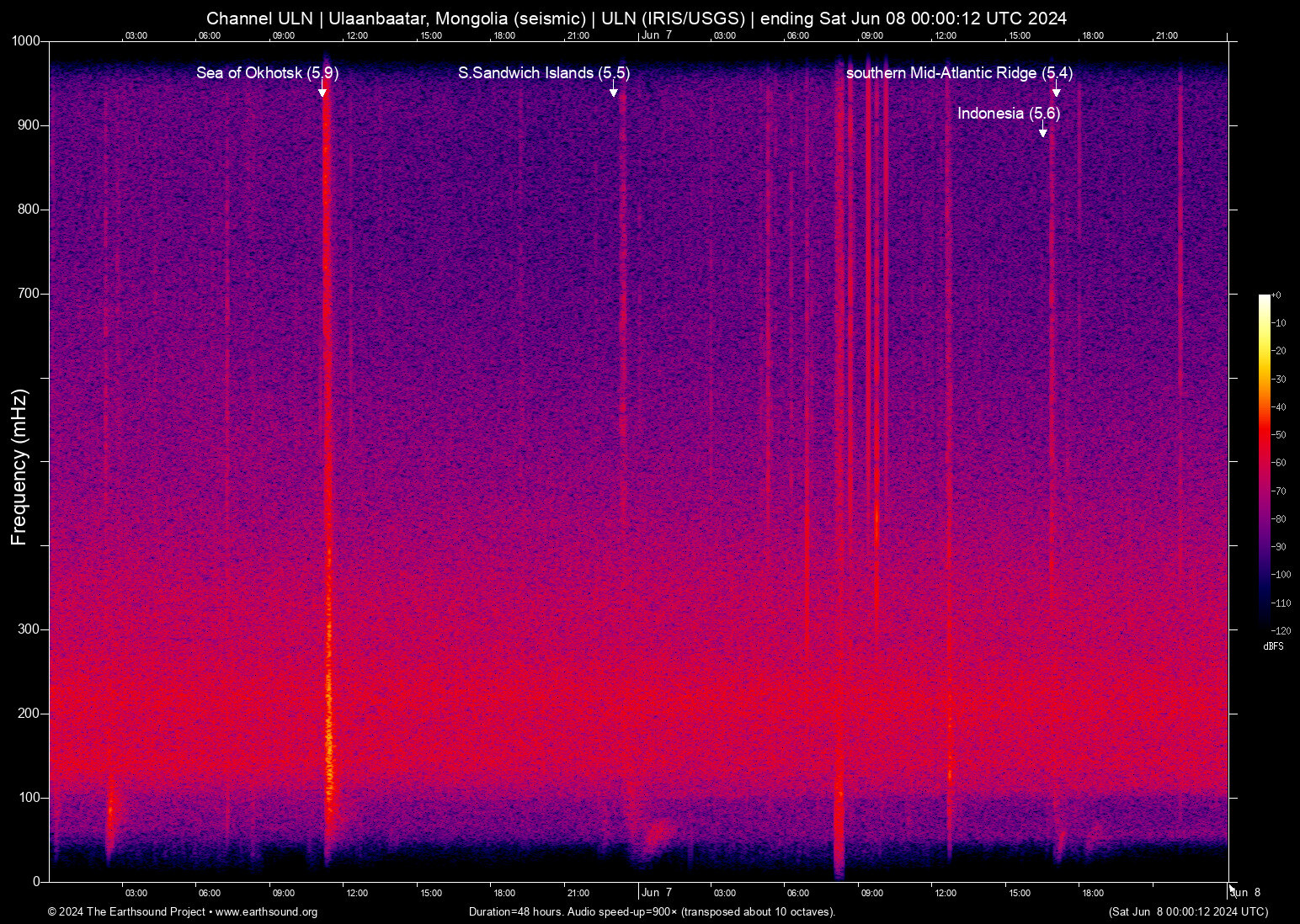Click the arrow marker below Sea of Okhotsk label
The image size is (1300, 924).
322,90
